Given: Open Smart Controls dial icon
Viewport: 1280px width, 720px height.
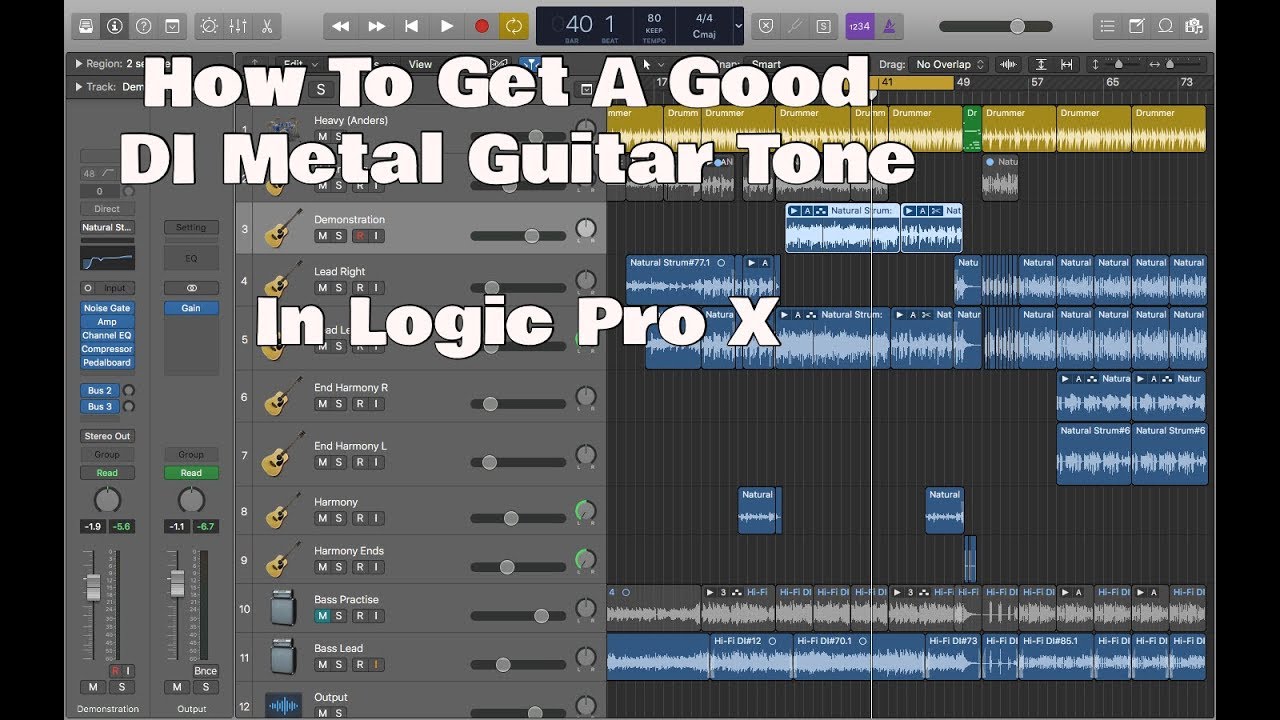Looking at the screenshot, I should click(209, 26).
